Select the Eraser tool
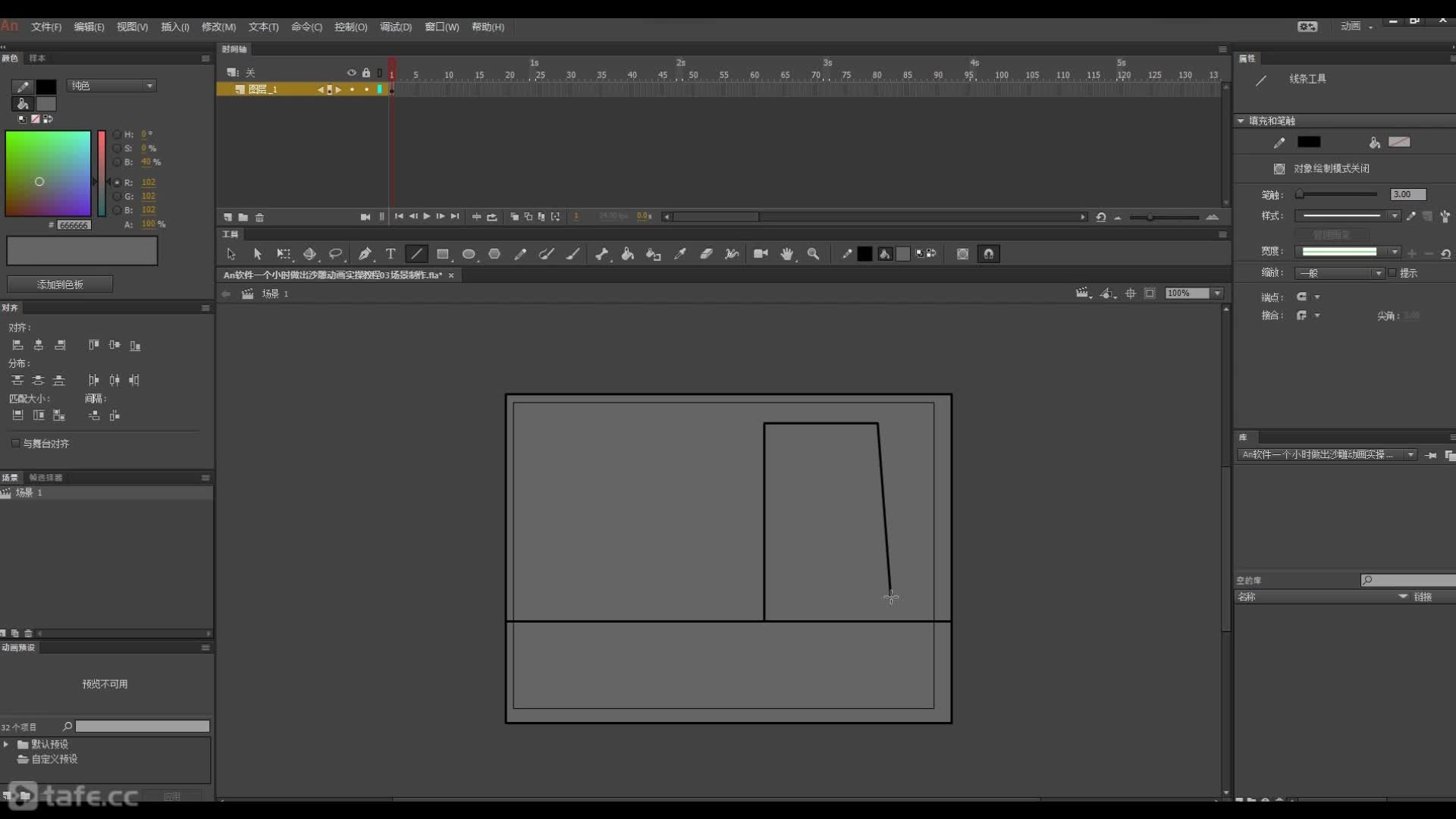 tap(706, 254)
